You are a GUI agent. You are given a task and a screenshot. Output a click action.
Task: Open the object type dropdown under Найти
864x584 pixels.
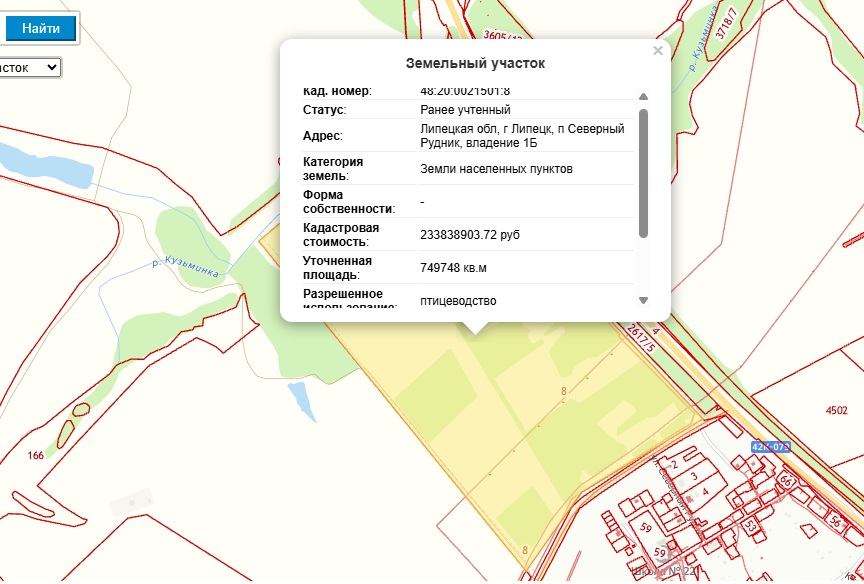pos(30,68)
